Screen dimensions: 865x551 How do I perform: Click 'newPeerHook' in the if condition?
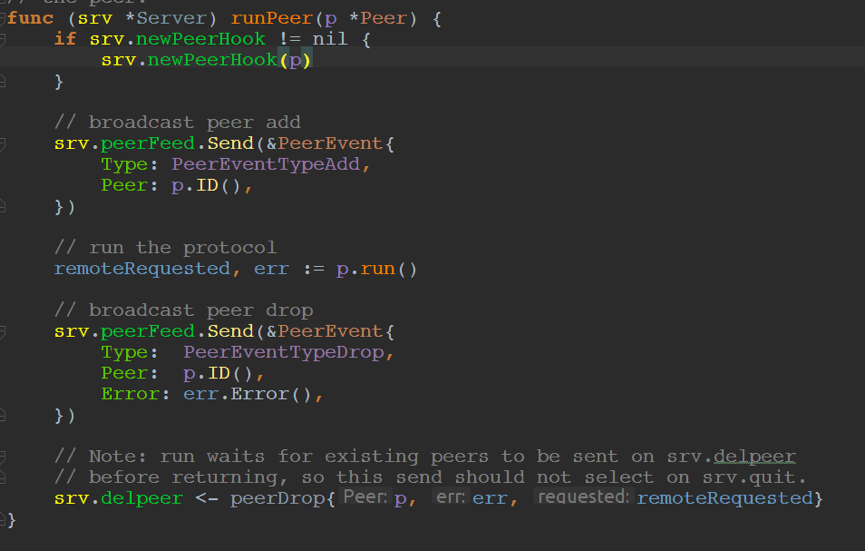pos(201,39)
